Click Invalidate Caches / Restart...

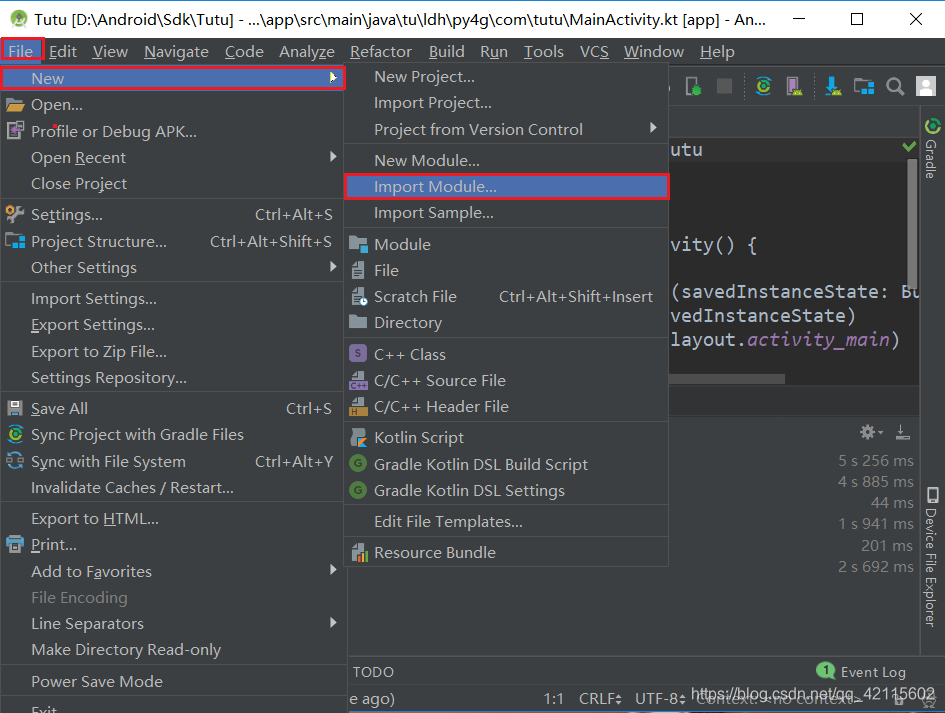click(x=172, y=488)
